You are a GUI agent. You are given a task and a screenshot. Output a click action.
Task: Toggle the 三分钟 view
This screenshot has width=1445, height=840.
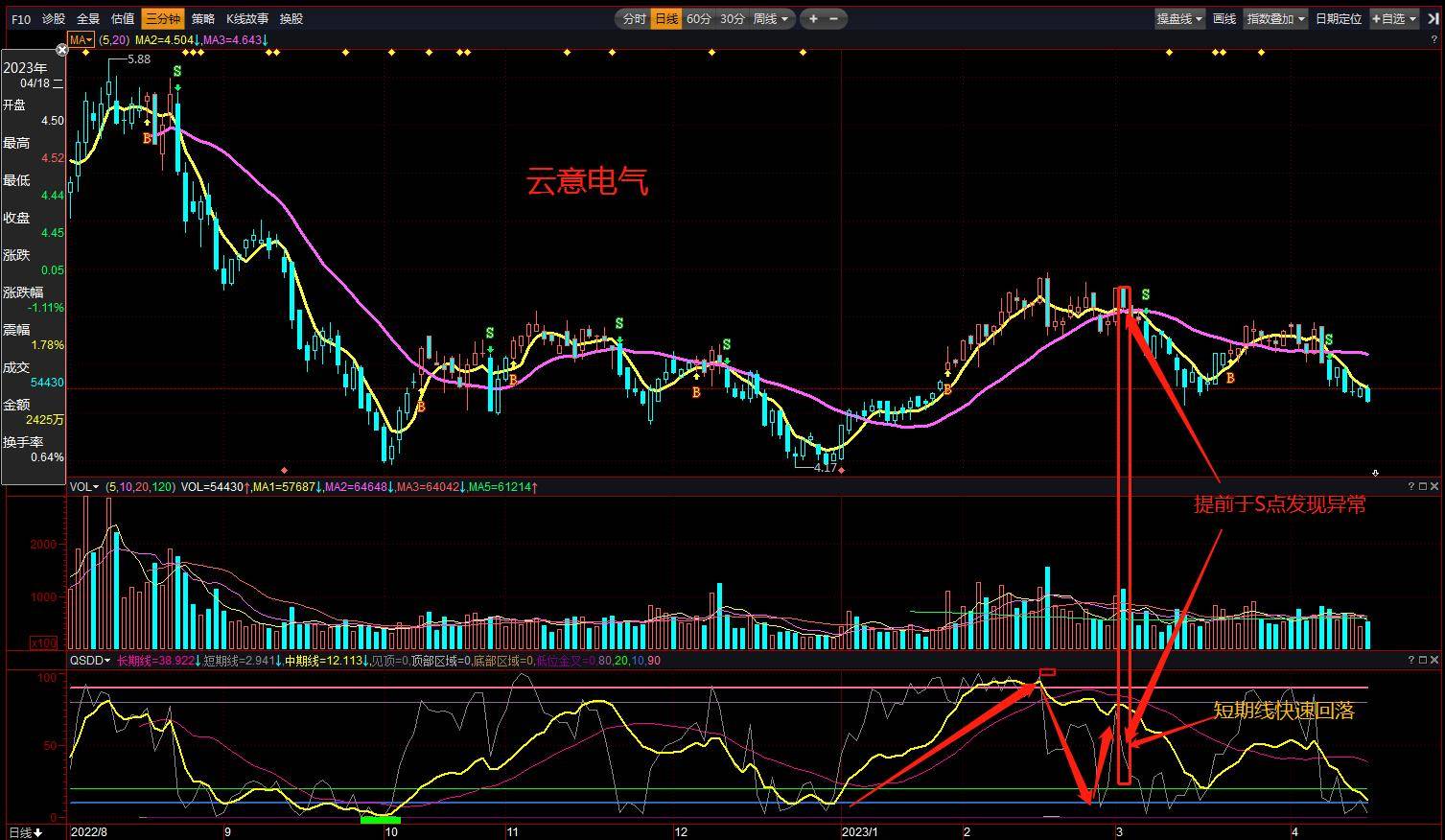[x=162, y=18]
